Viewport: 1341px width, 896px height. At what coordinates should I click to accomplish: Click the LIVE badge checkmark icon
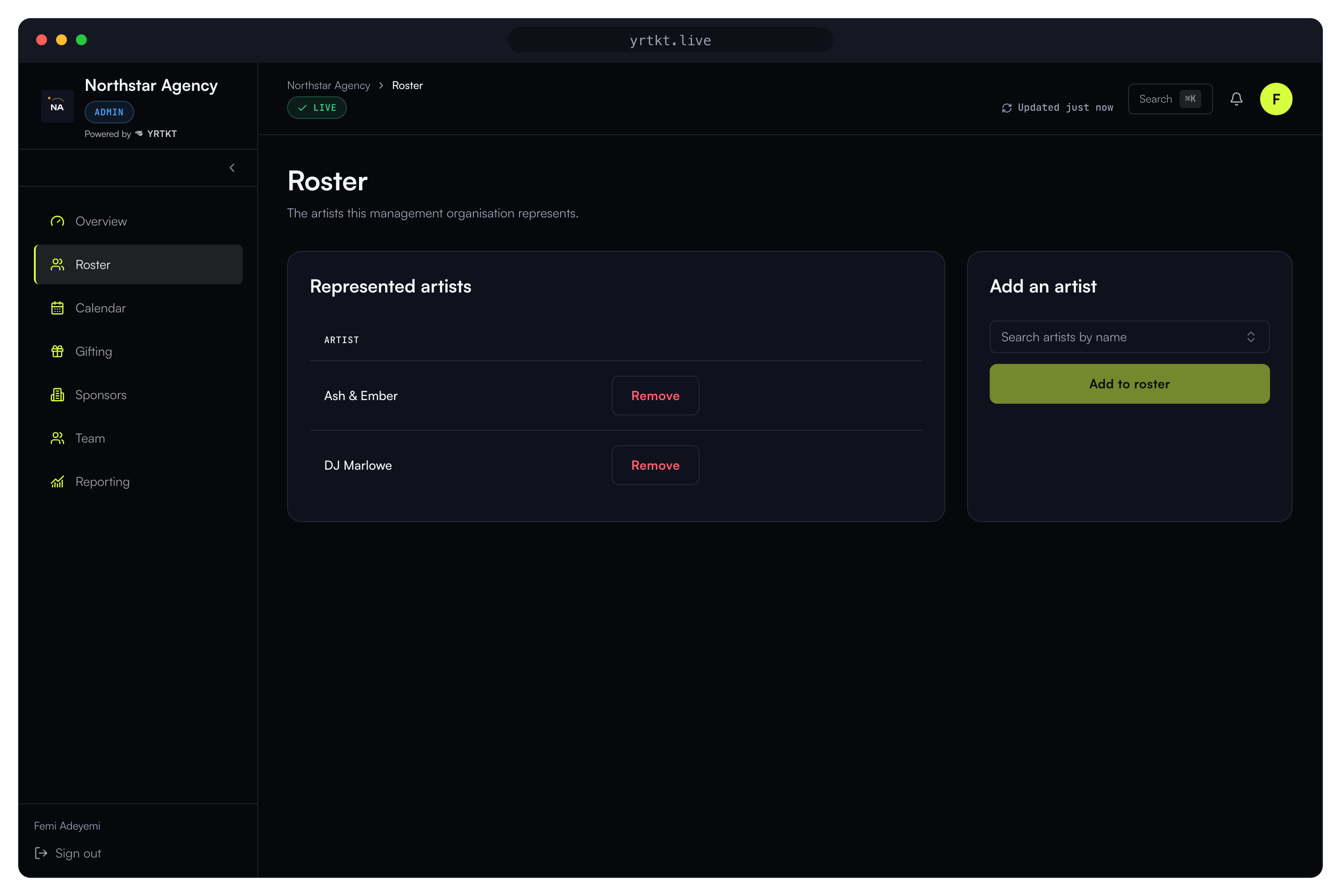302,108
